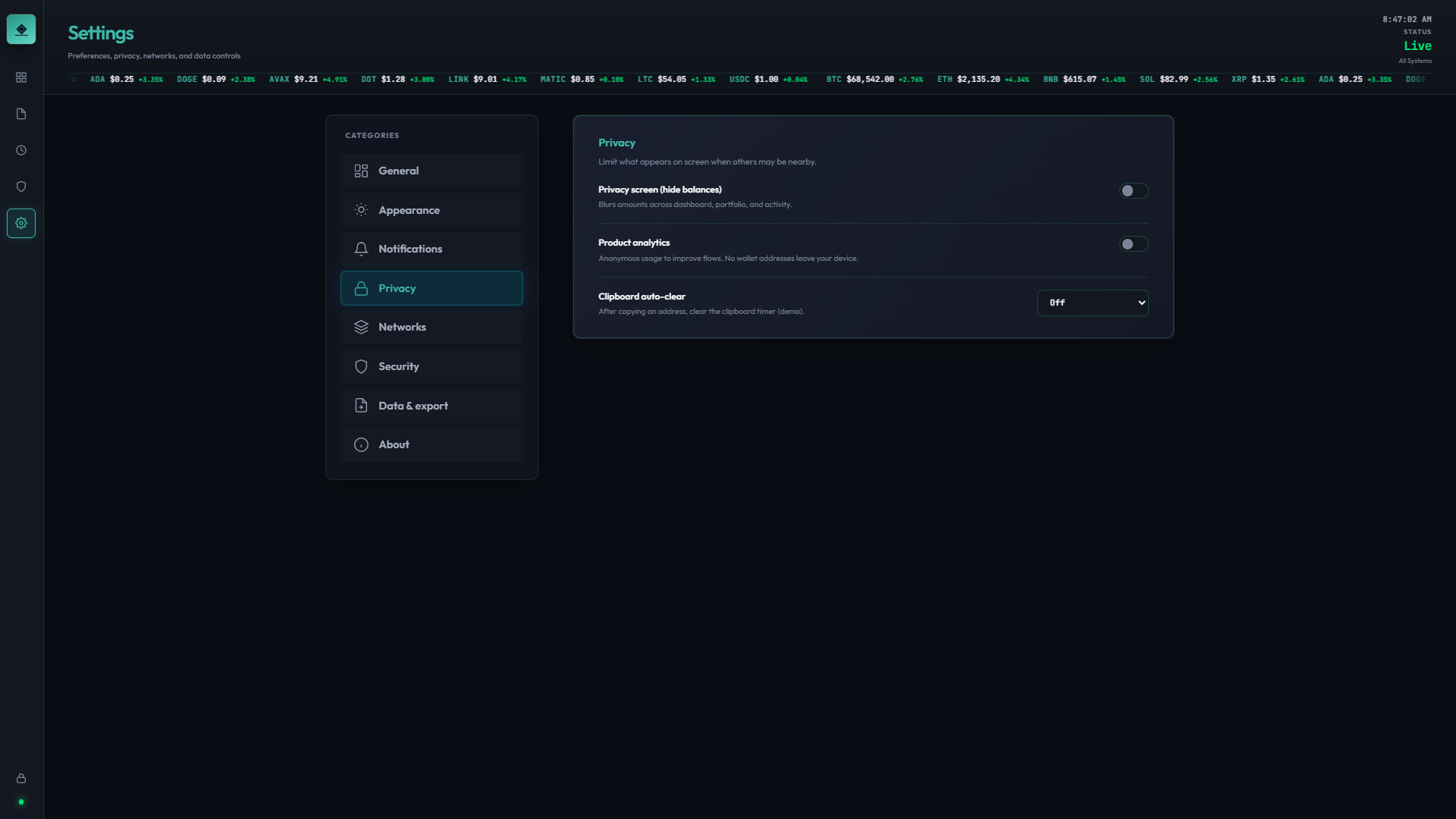This screenshot has width=1456, height=819.
Task: Open the dashboard grid icon in sidebar
Action: point(21,77)
